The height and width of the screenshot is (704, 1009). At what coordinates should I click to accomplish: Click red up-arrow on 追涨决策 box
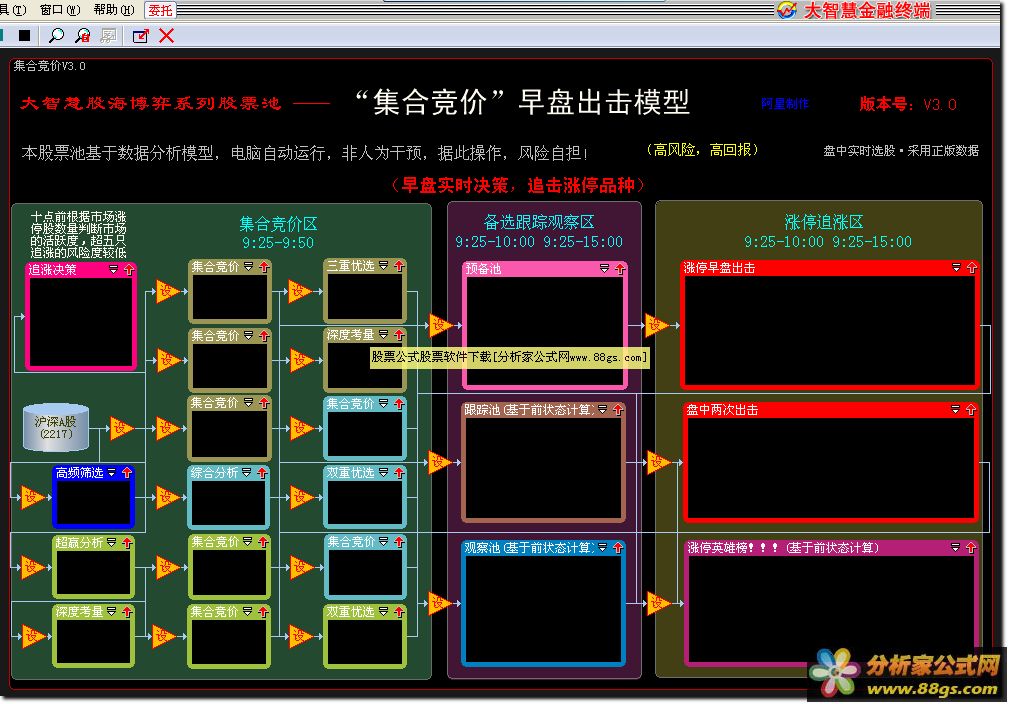(129, 270)
